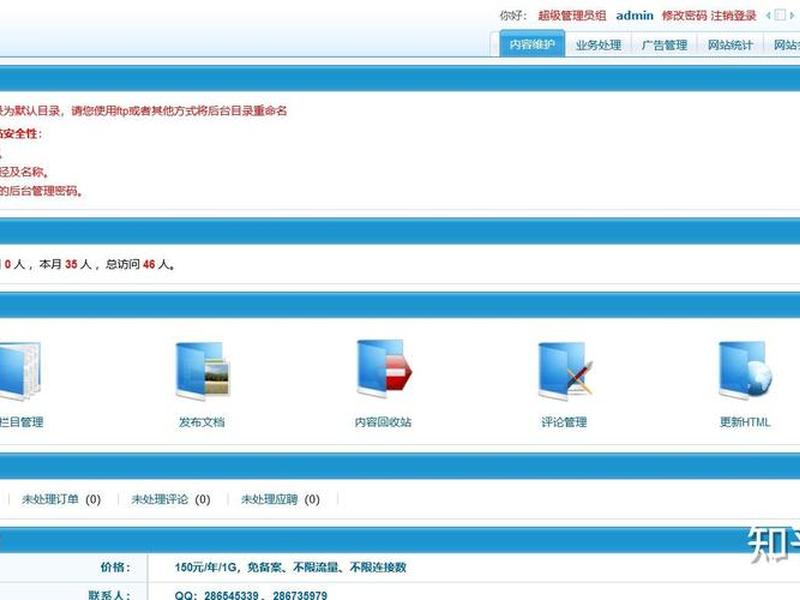This screenshot has height=600, width=800.
Task: Open the 更新HTML globe folder icon
Action: pyautogui.click(x=745, y=370)
